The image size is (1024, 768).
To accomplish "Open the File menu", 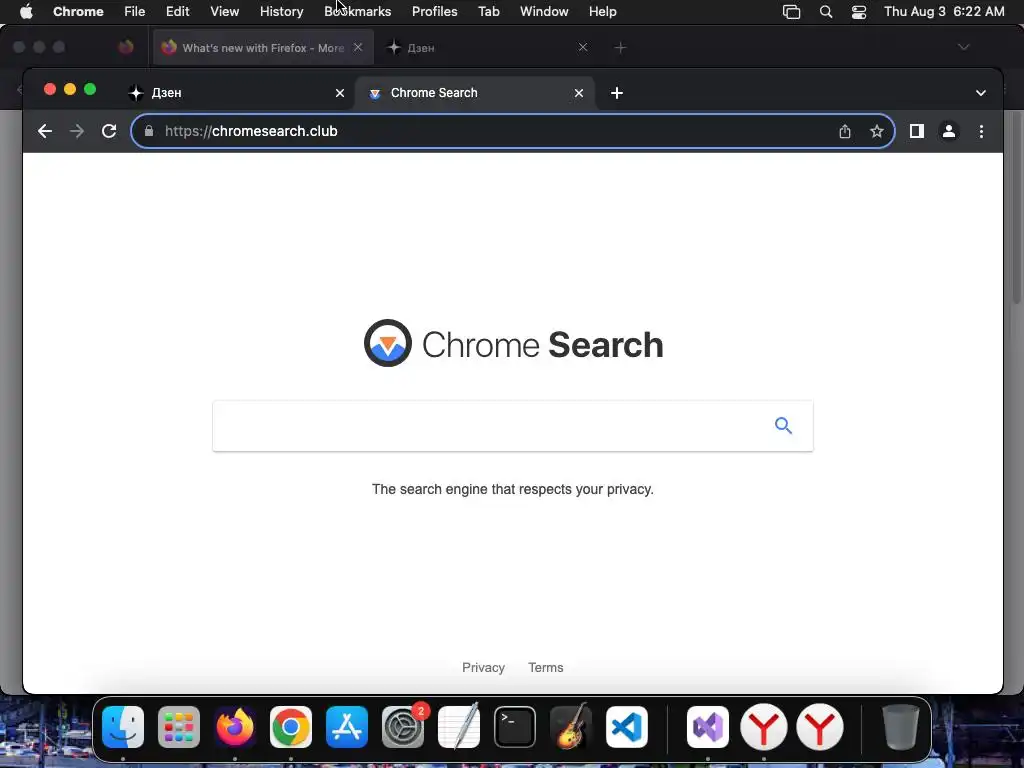I will tap(135, 12).
